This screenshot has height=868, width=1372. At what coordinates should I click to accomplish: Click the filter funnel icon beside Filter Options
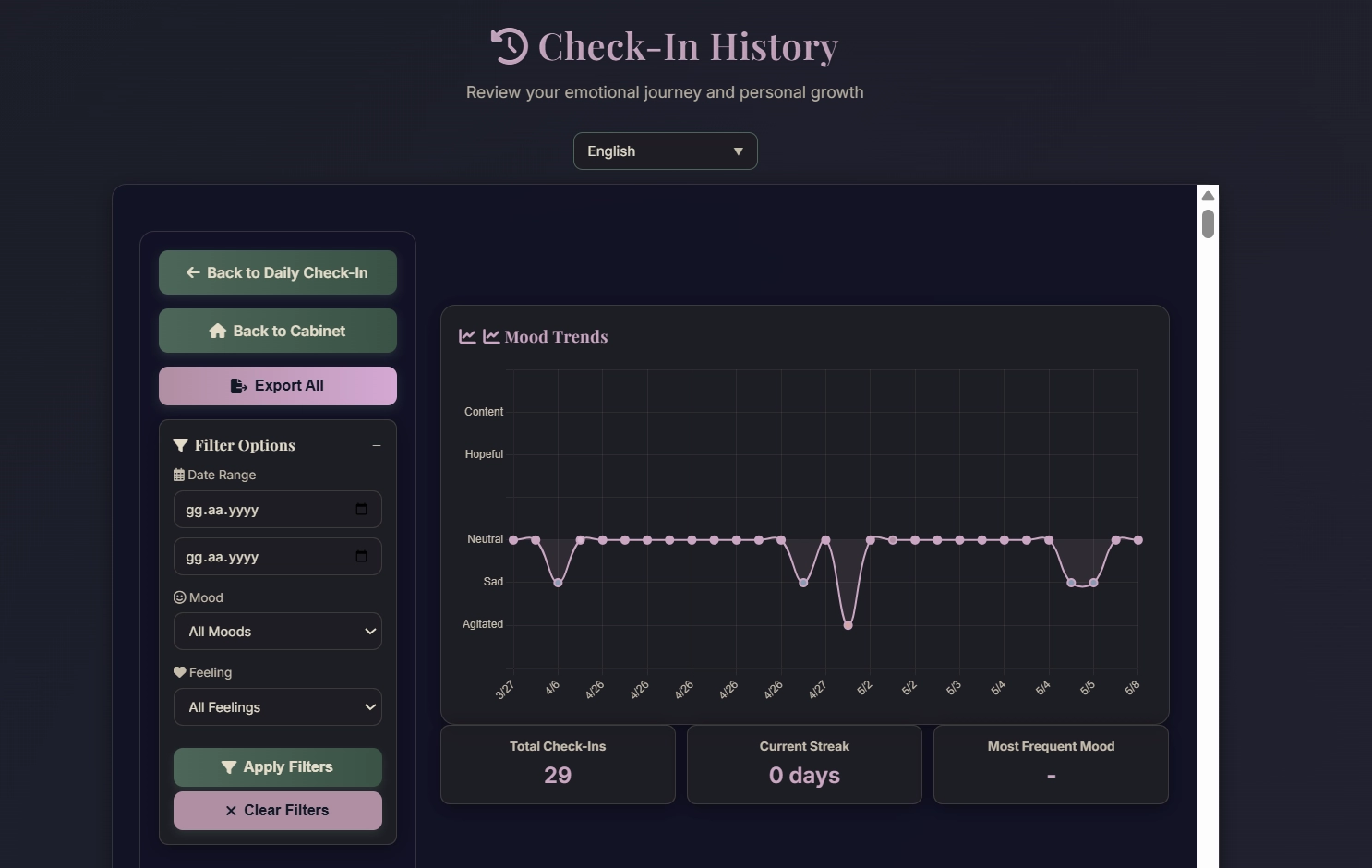(x=180, y=445)
